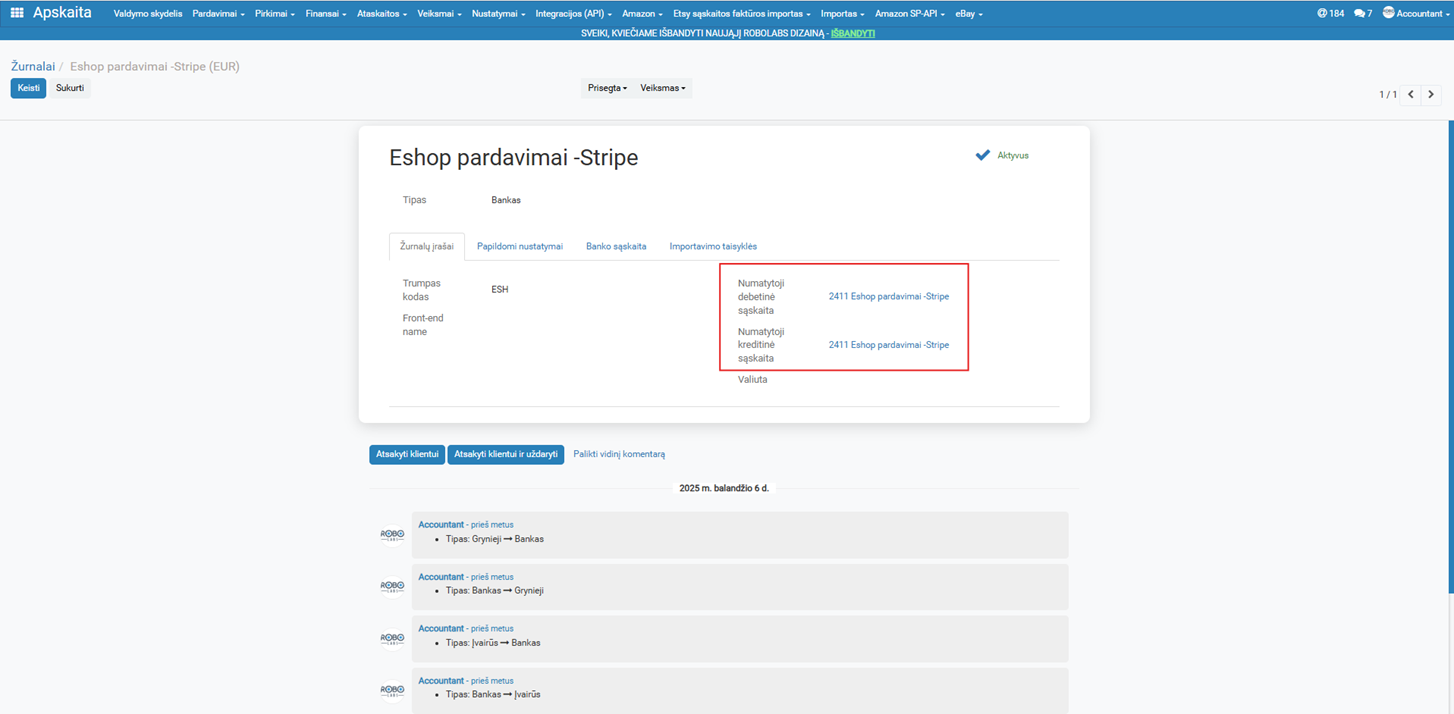Click Accountant name on Bankas → Grynieji entry
Viewport: 1454px width, 714px height.
(441, 577)
